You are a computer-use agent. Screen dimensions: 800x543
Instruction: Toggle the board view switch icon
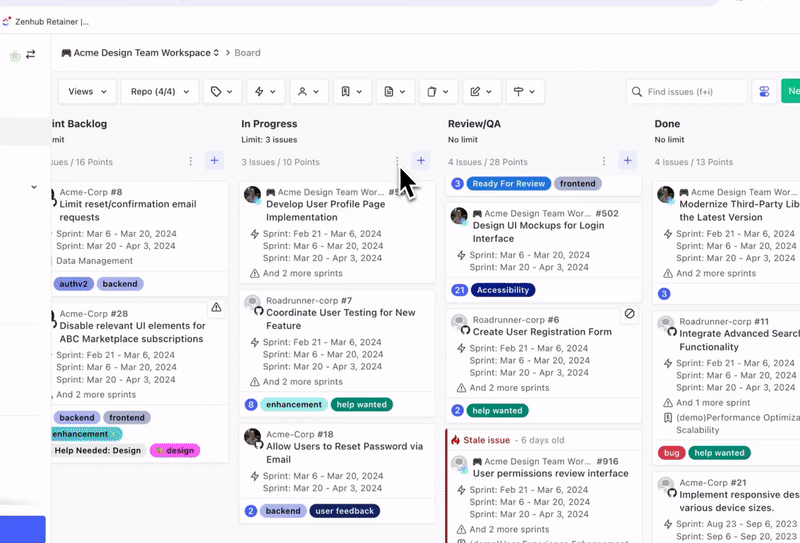click(x=764, y=91)
